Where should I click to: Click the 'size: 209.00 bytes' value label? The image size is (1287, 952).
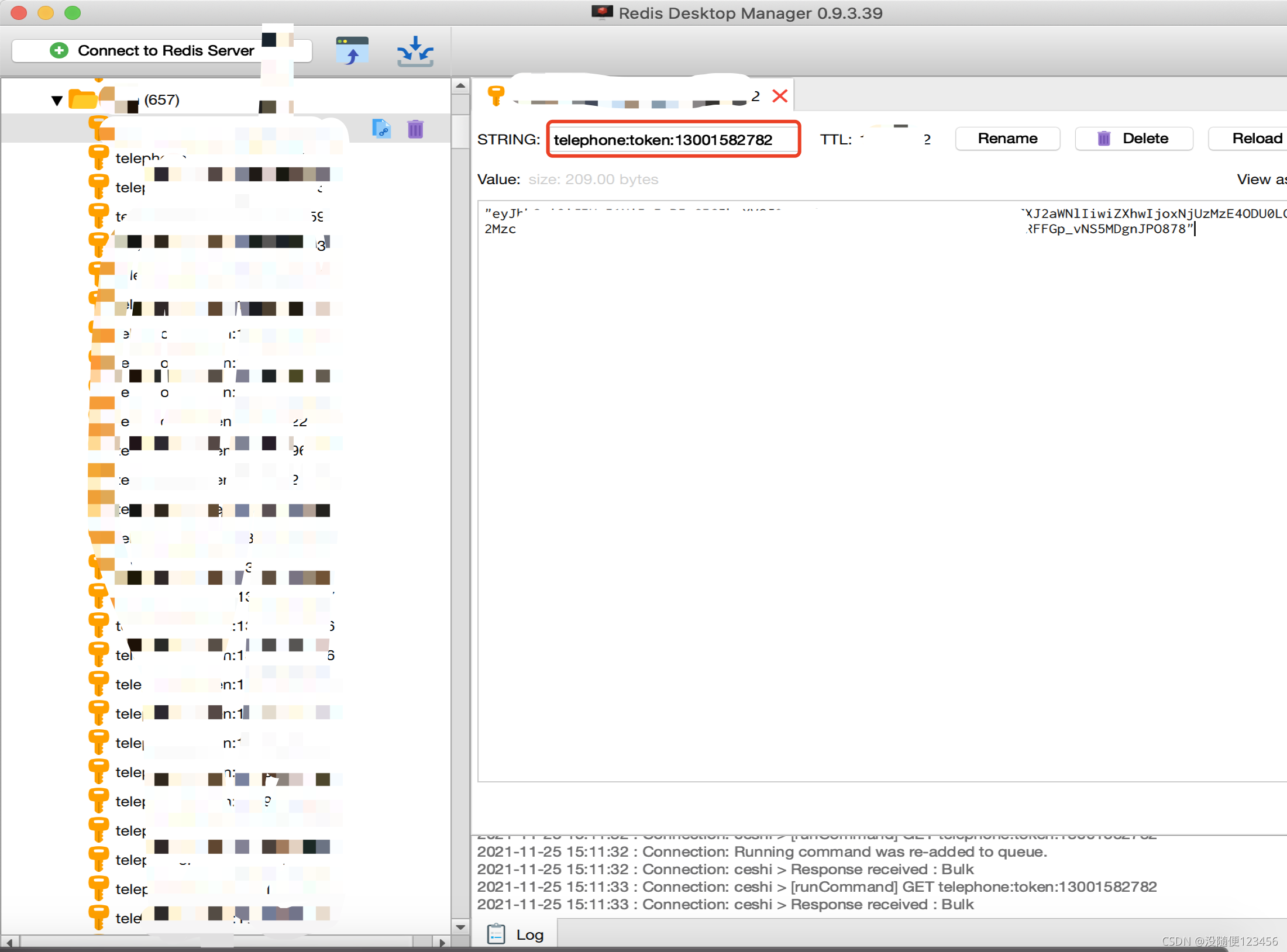click(x=593, y=180)
